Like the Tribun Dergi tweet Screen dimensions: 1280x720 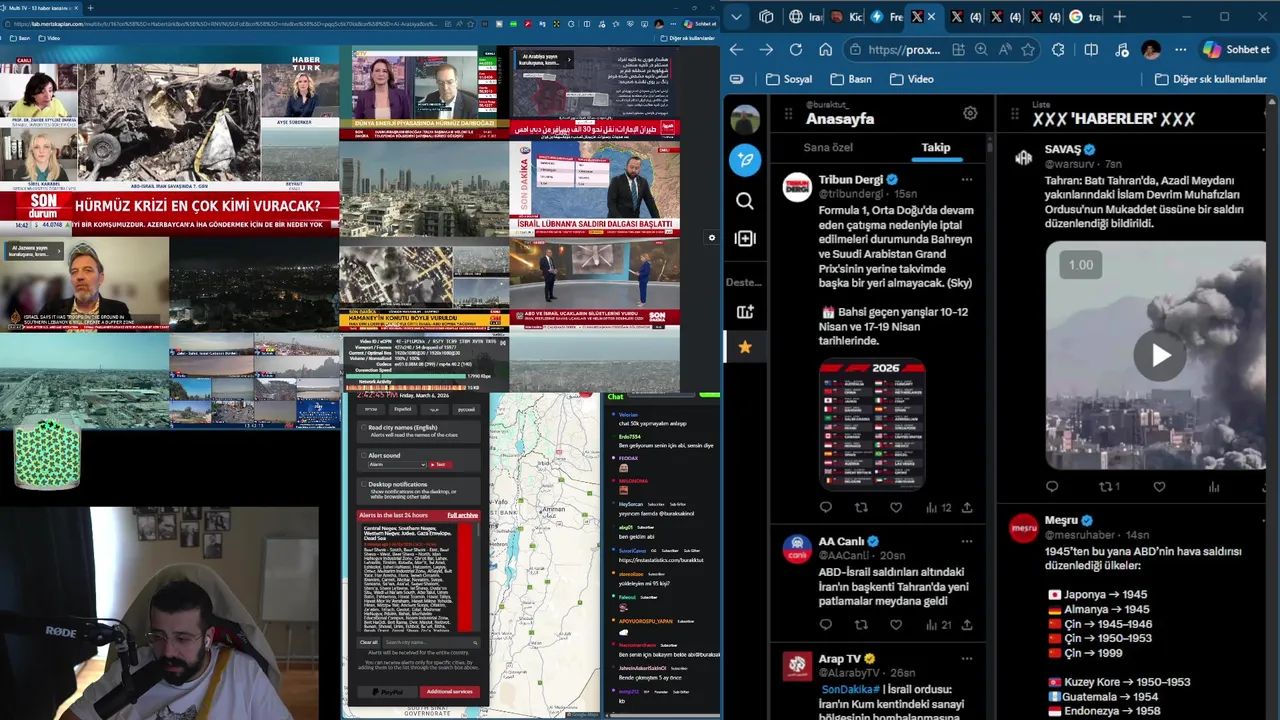point(896,507)
